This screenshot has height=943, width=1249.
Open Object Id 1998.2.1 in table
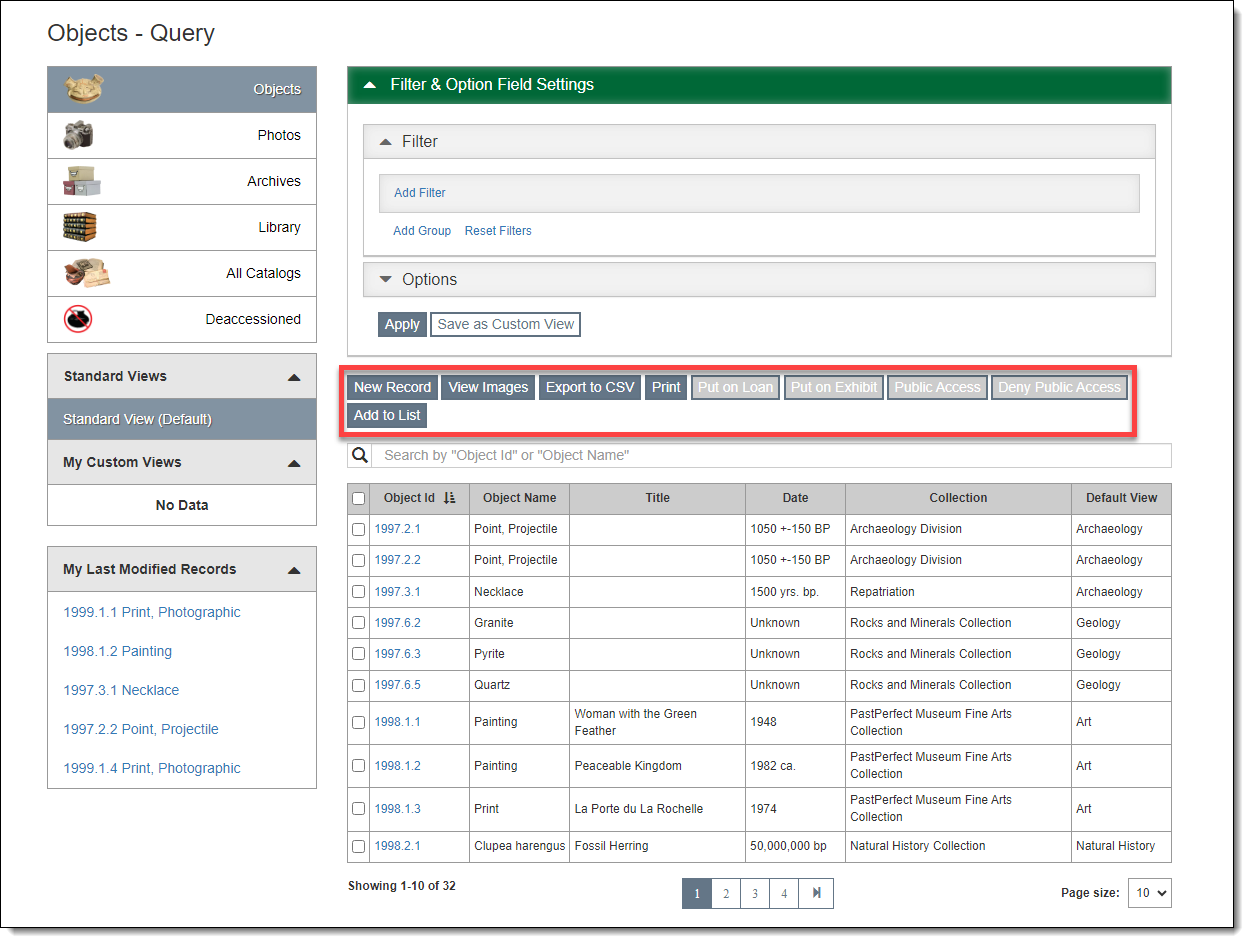[398, 846]
